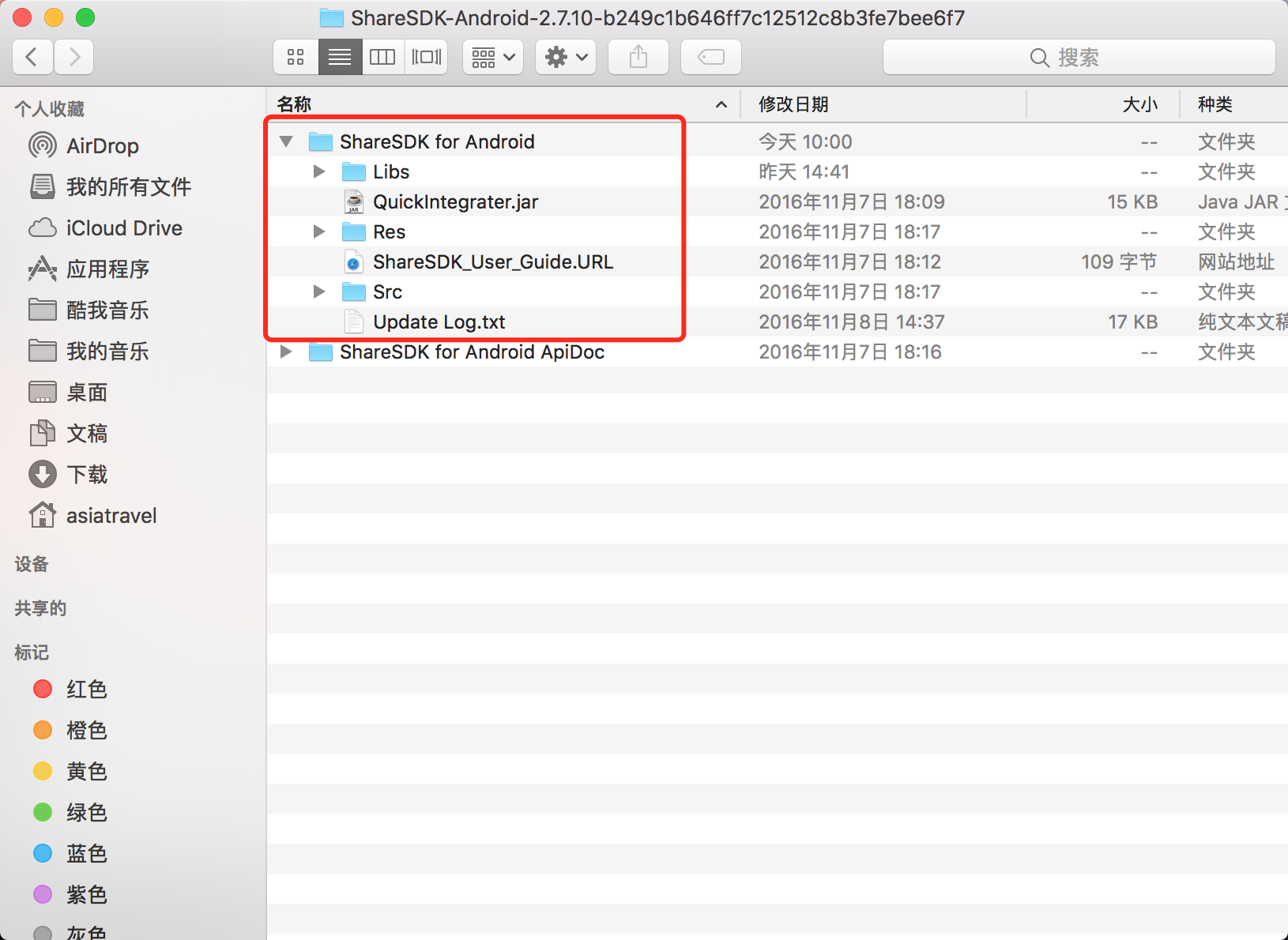Select the ShareSDK for Android folder icon
This screenshot has height=940, width=1288.
320,141
